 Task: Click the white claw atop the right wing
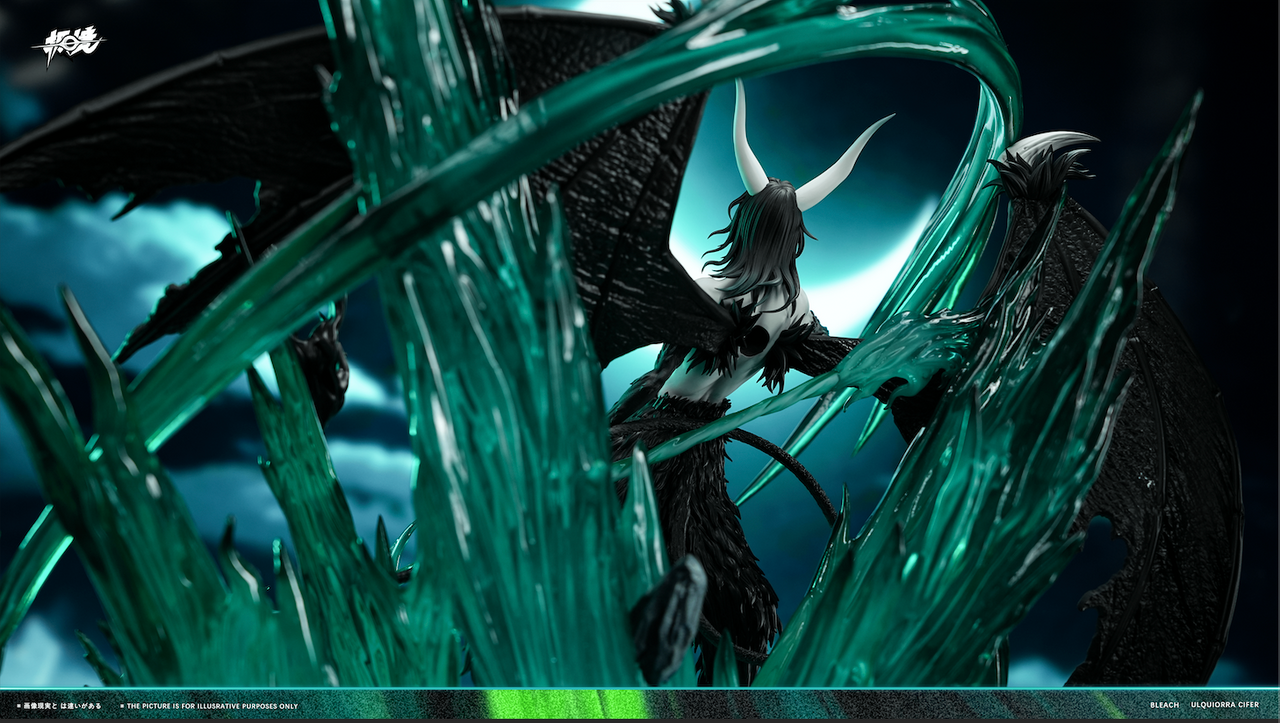1052,146
